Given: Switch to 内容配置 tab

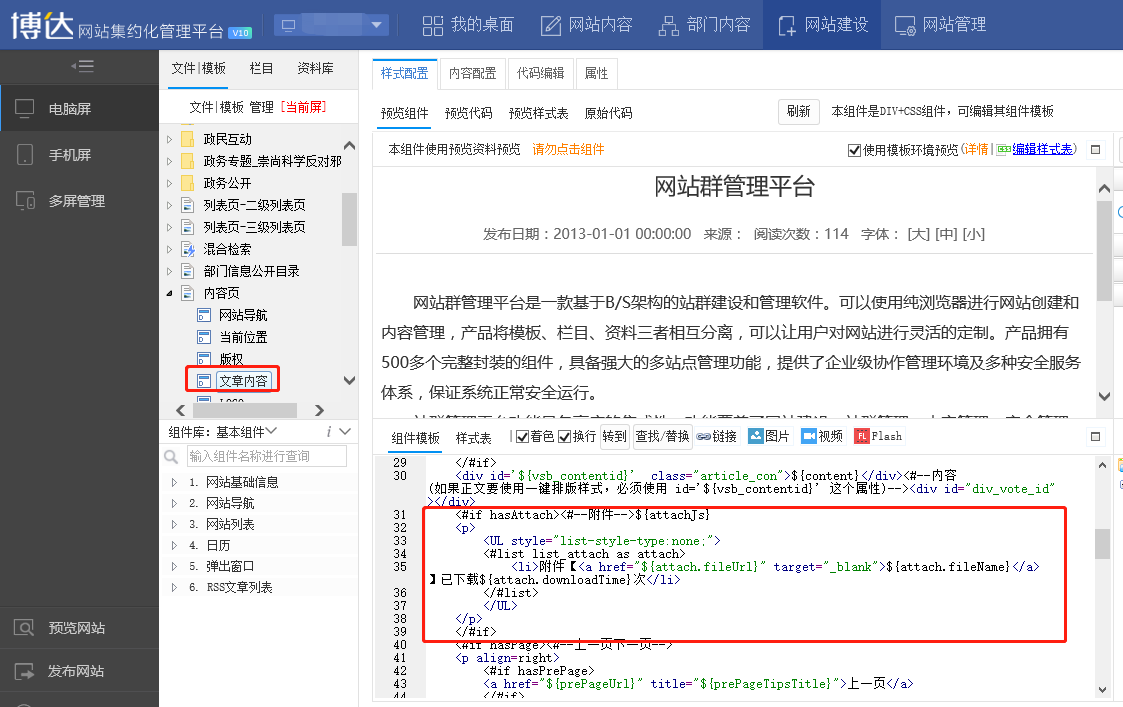Looking at the screenshot, I should point(473,73).
